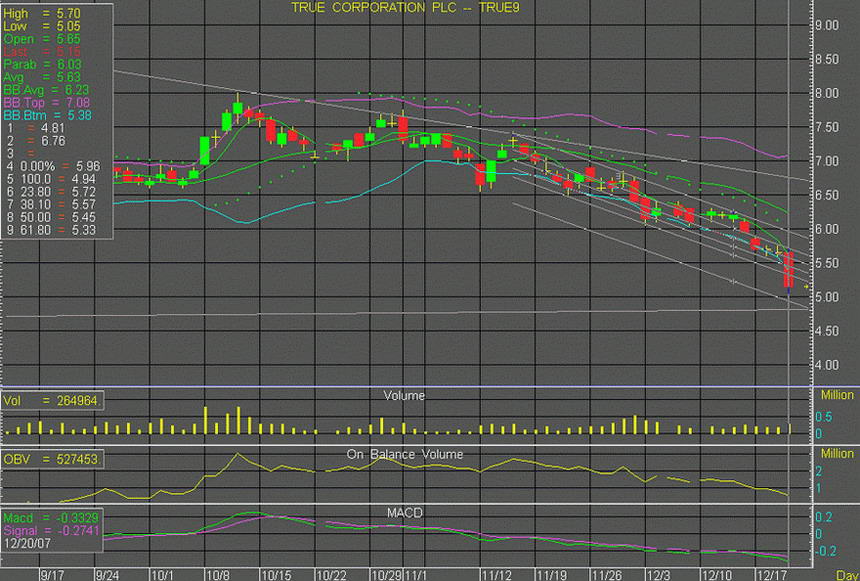The image size is (860, 581).
Task: Click the BB.Btm = 5.38 reading
Action: (47, 115)
